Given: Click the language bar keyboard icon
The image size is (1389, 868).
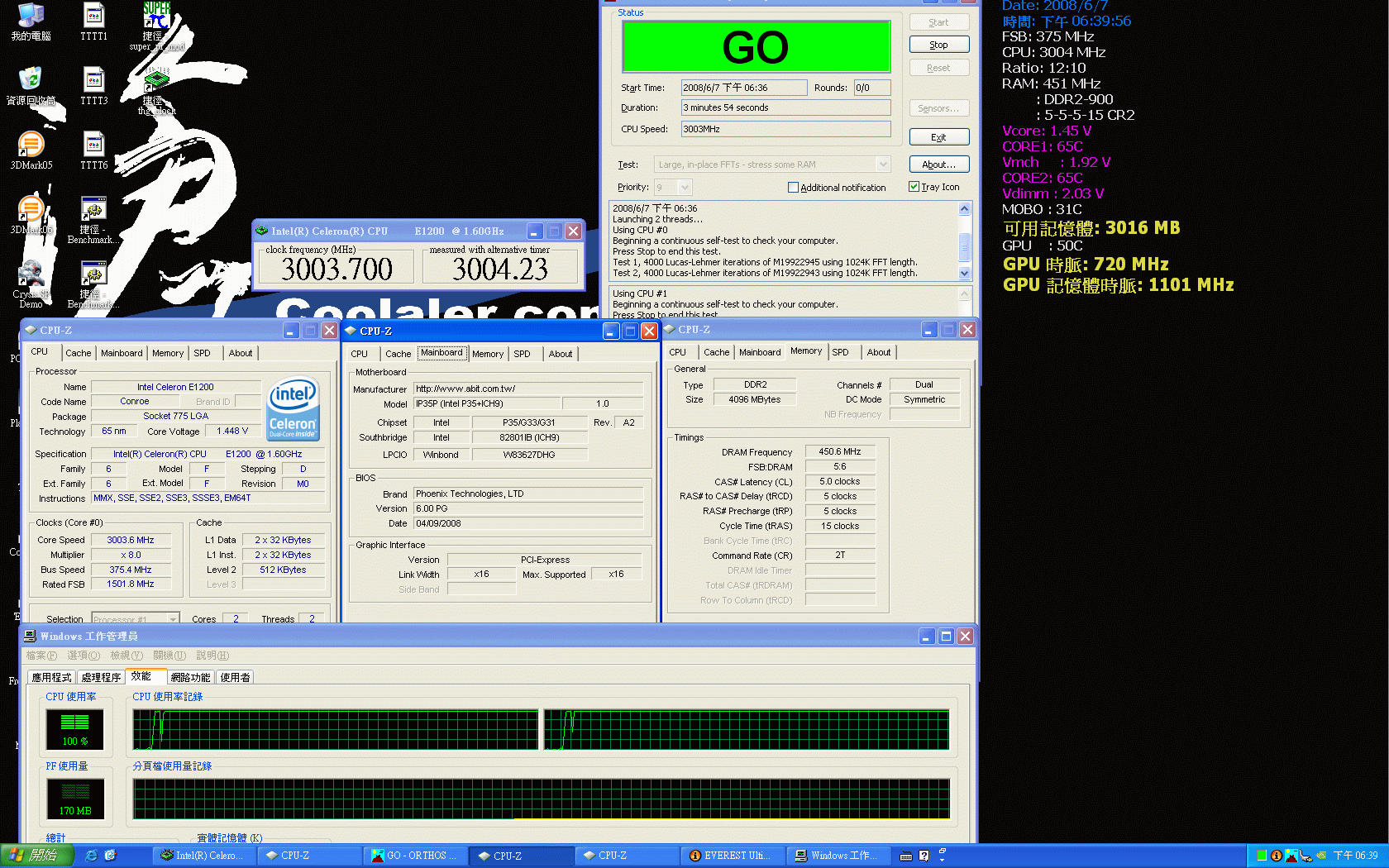Looking at the screenshot, I should (906, 856).
